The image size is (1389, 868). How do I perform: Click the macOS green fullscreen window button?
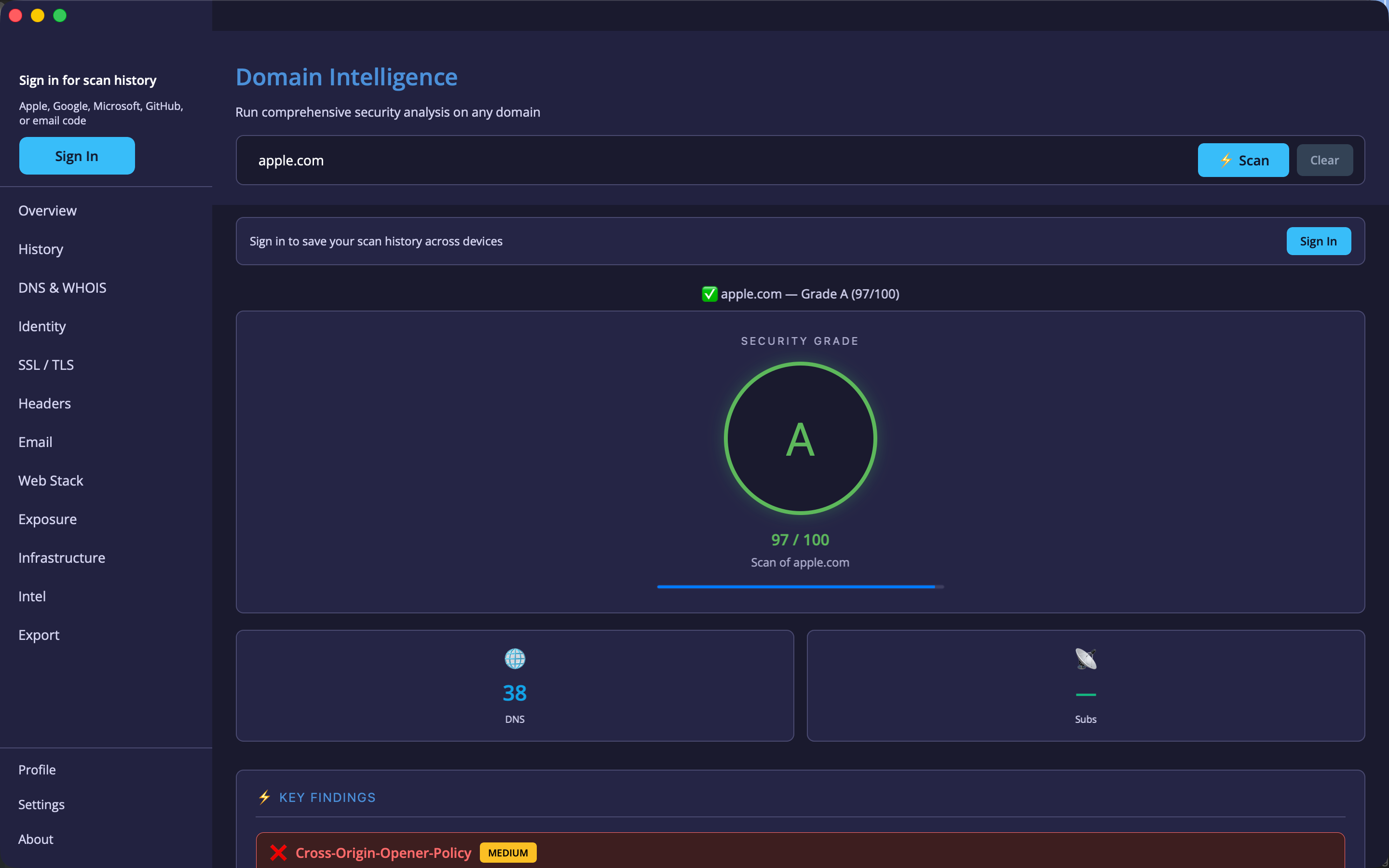click(x=60, y=15)
